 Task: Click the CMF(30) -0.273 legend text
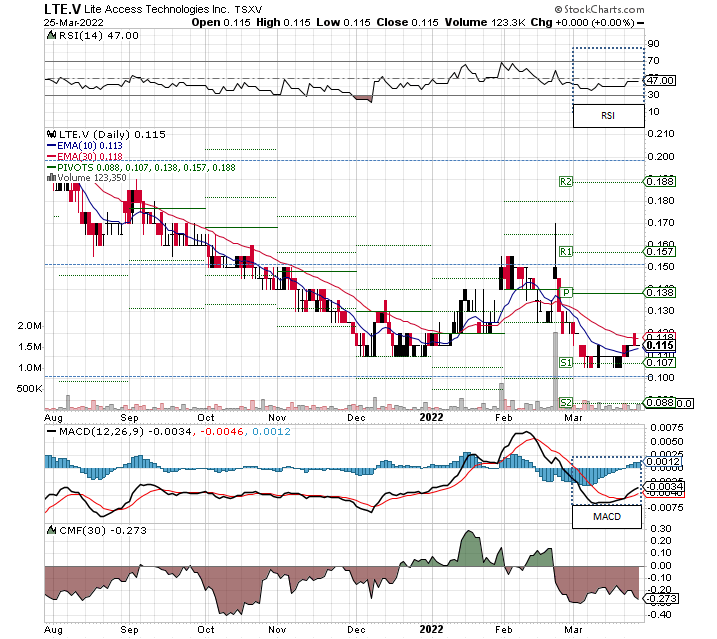click(103, 530)
